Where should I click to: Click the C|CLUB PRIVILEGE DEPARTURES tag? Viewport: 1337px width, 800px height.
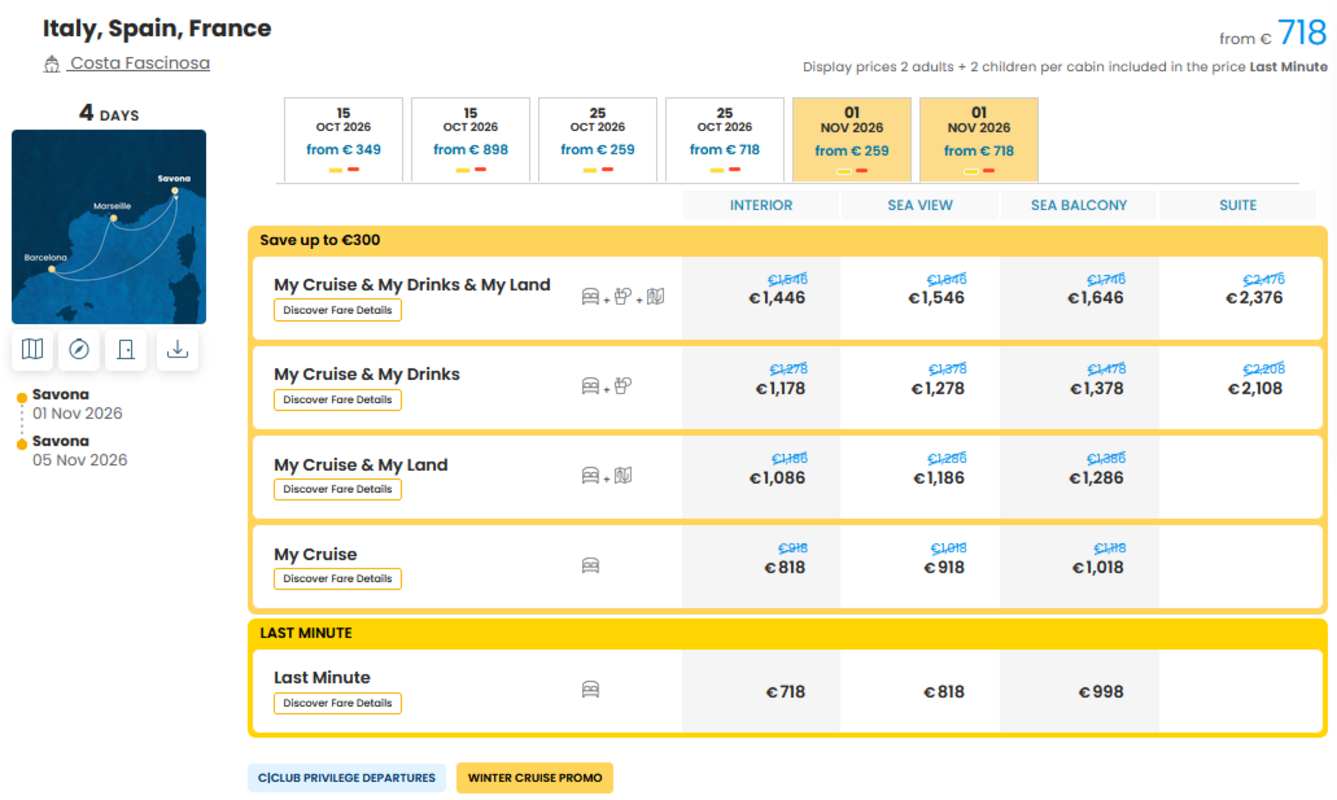click(x=347, y=778)
